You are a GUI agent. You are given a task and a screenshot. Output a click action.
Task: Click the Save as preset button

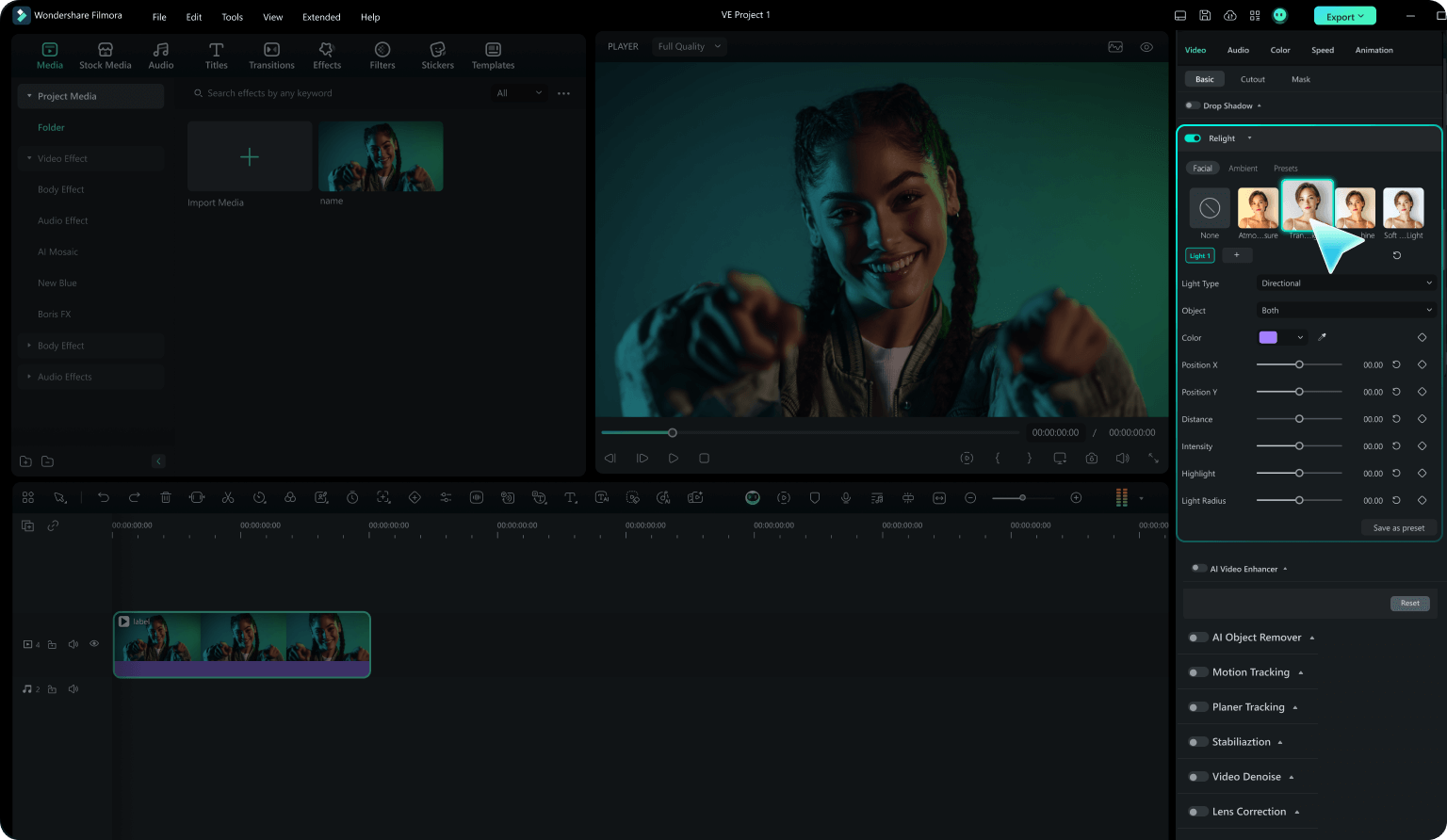(1399, 528)
